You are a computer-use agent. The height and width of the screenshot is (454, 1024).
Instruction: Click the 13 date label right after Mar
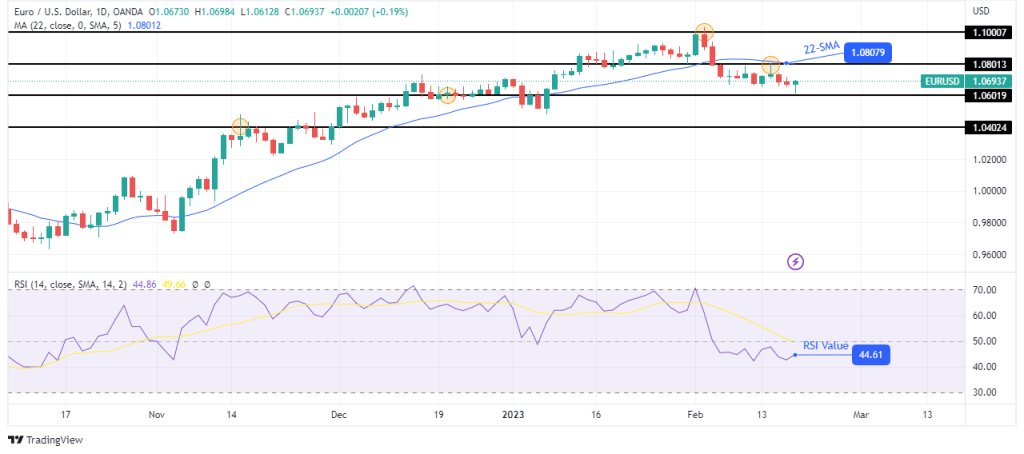pyautogui.click(x=927, y=415)
